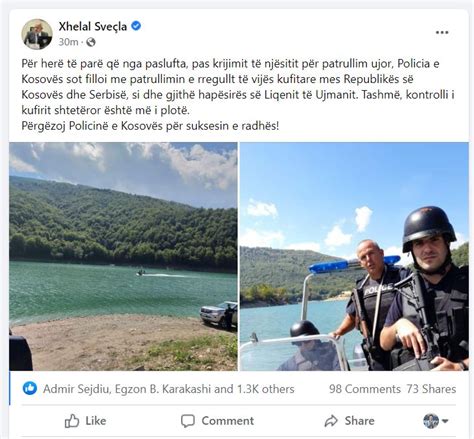This screenshot has width=474, height=439.
Task: Open the 98 Comments link
Action: [x=365, y=389]
